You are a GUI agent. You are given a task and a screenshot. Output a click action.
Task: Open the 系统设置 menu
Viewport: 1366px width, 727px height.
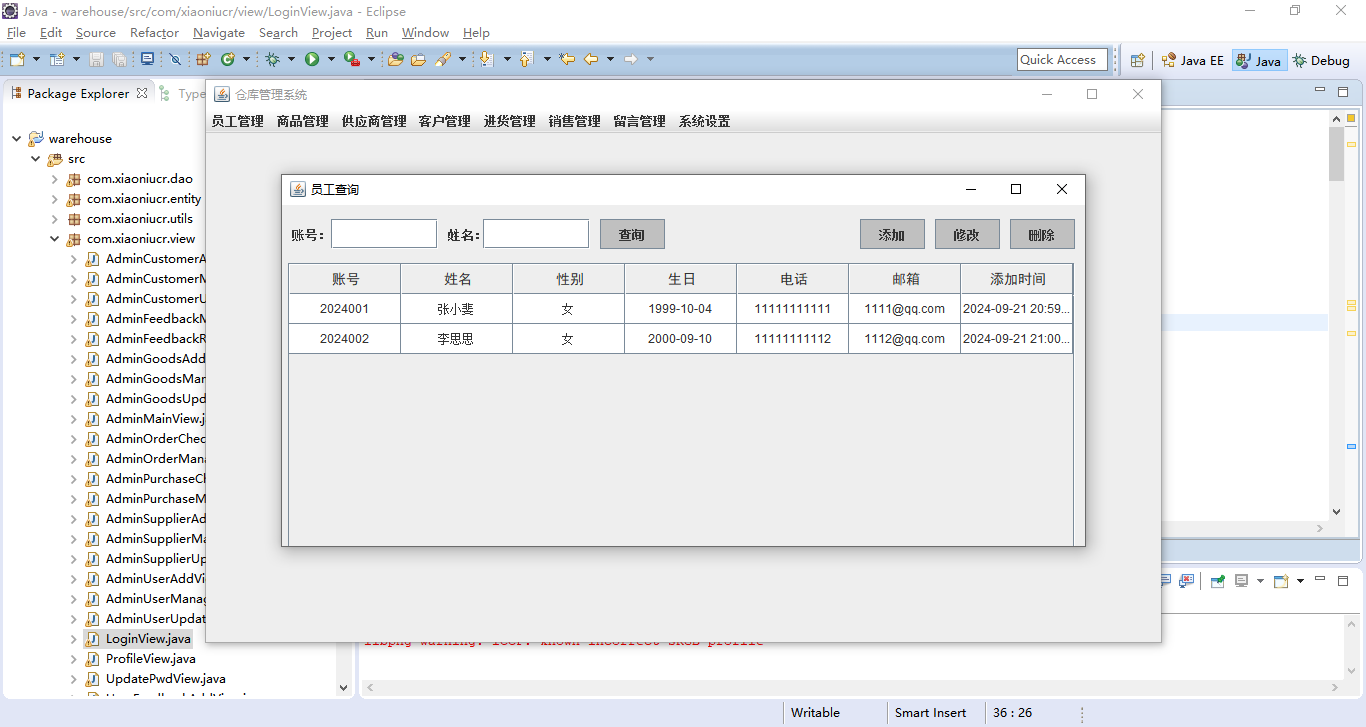coord(704,122)
